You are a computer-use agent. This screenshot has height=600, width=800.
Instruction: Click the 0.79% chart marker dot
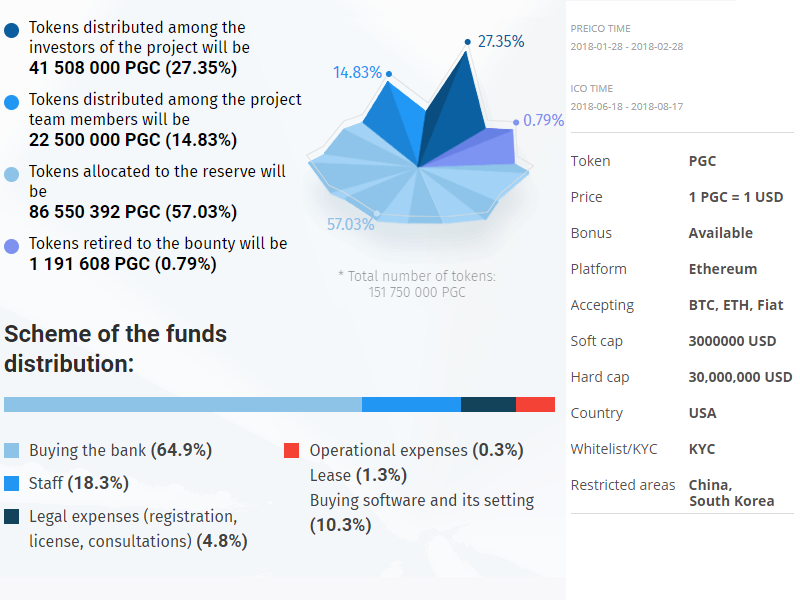pyautogui.click(x=516, y=122)
